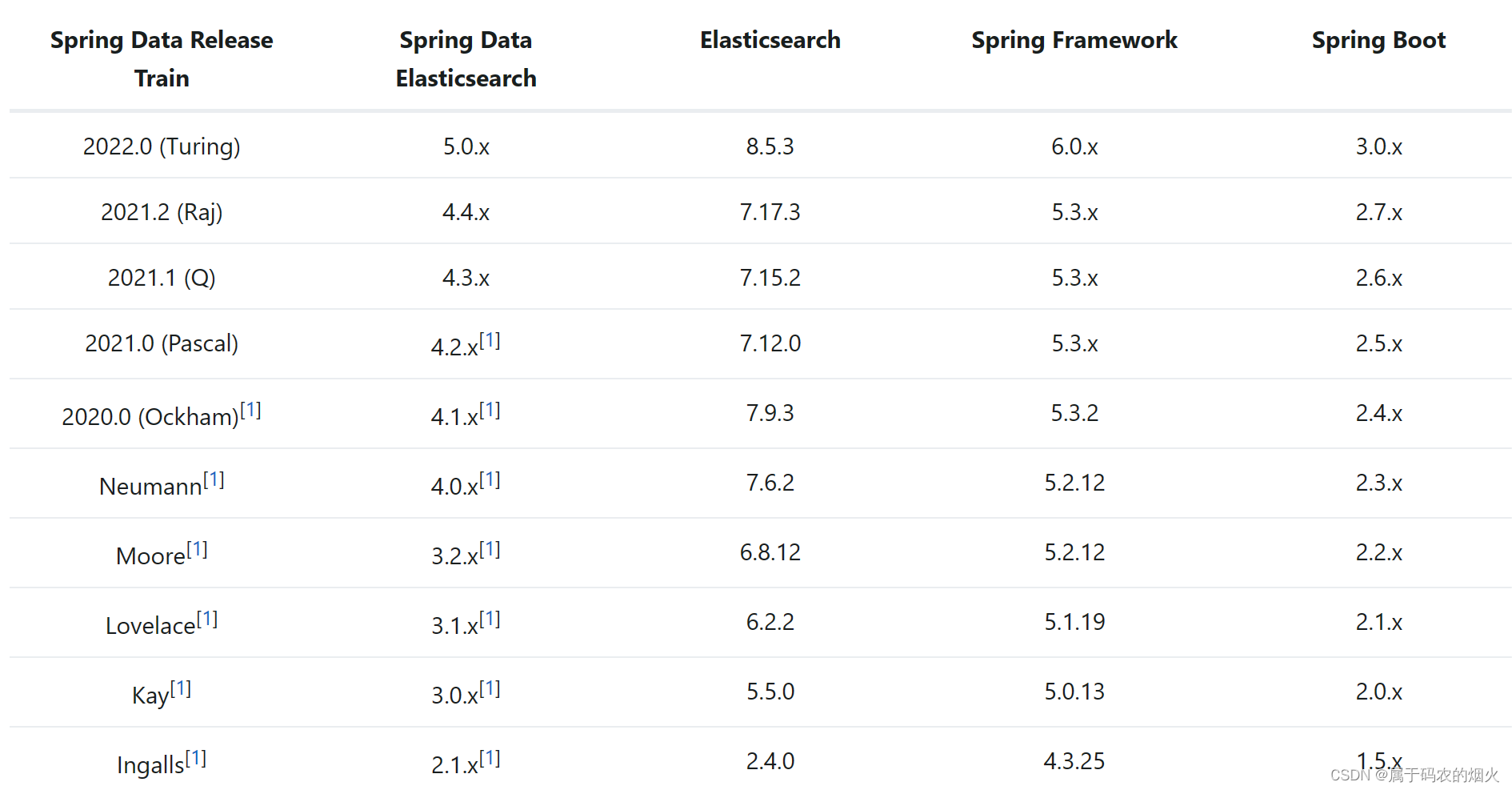The image size is (1512, 790).
Task: Select the Elasticsearch column header
Action: pos(770,40)
